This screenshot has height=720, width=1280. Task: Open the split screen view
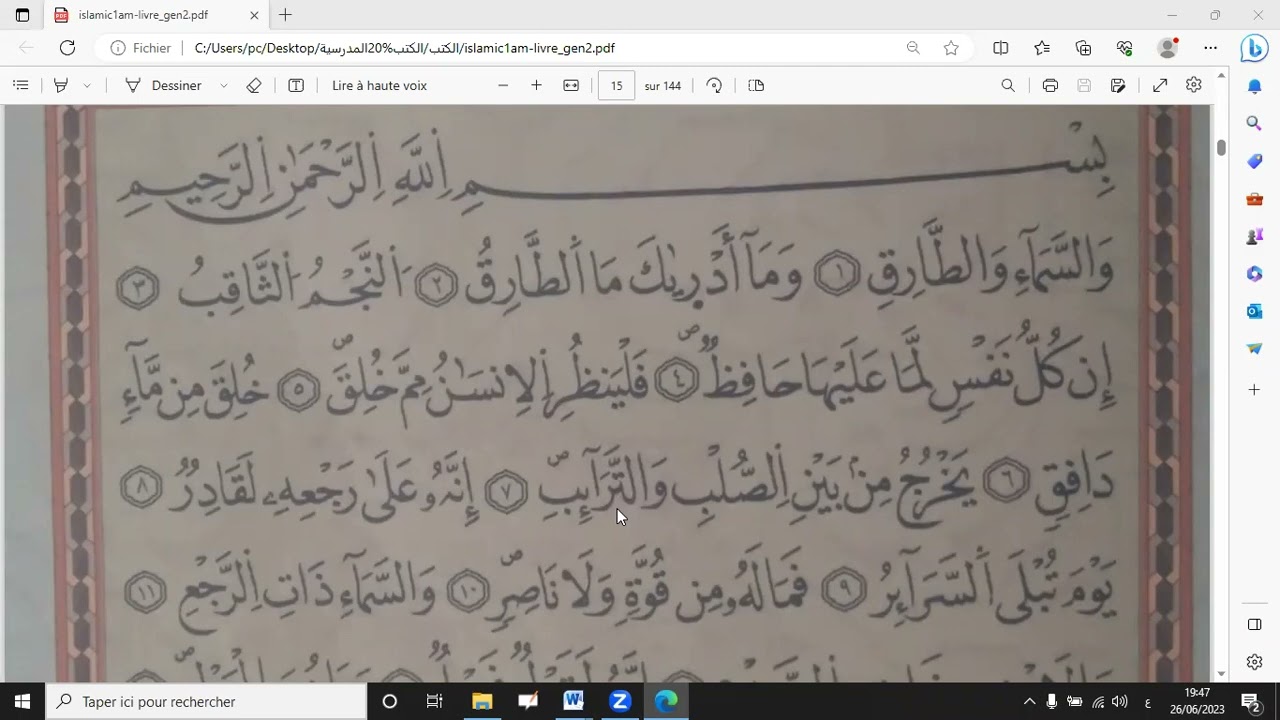tap(1000, 48)
